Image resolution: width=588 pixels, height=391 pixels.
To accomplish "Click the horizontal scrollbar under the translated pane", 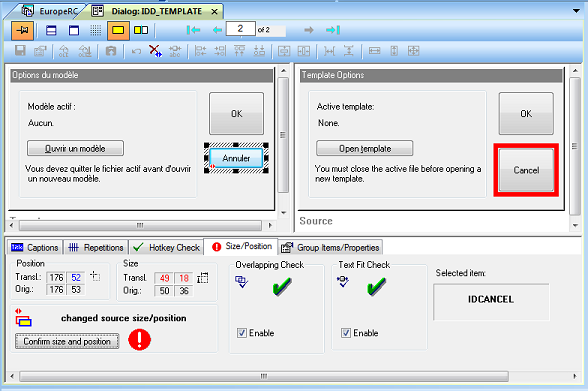I will (140, 225).
